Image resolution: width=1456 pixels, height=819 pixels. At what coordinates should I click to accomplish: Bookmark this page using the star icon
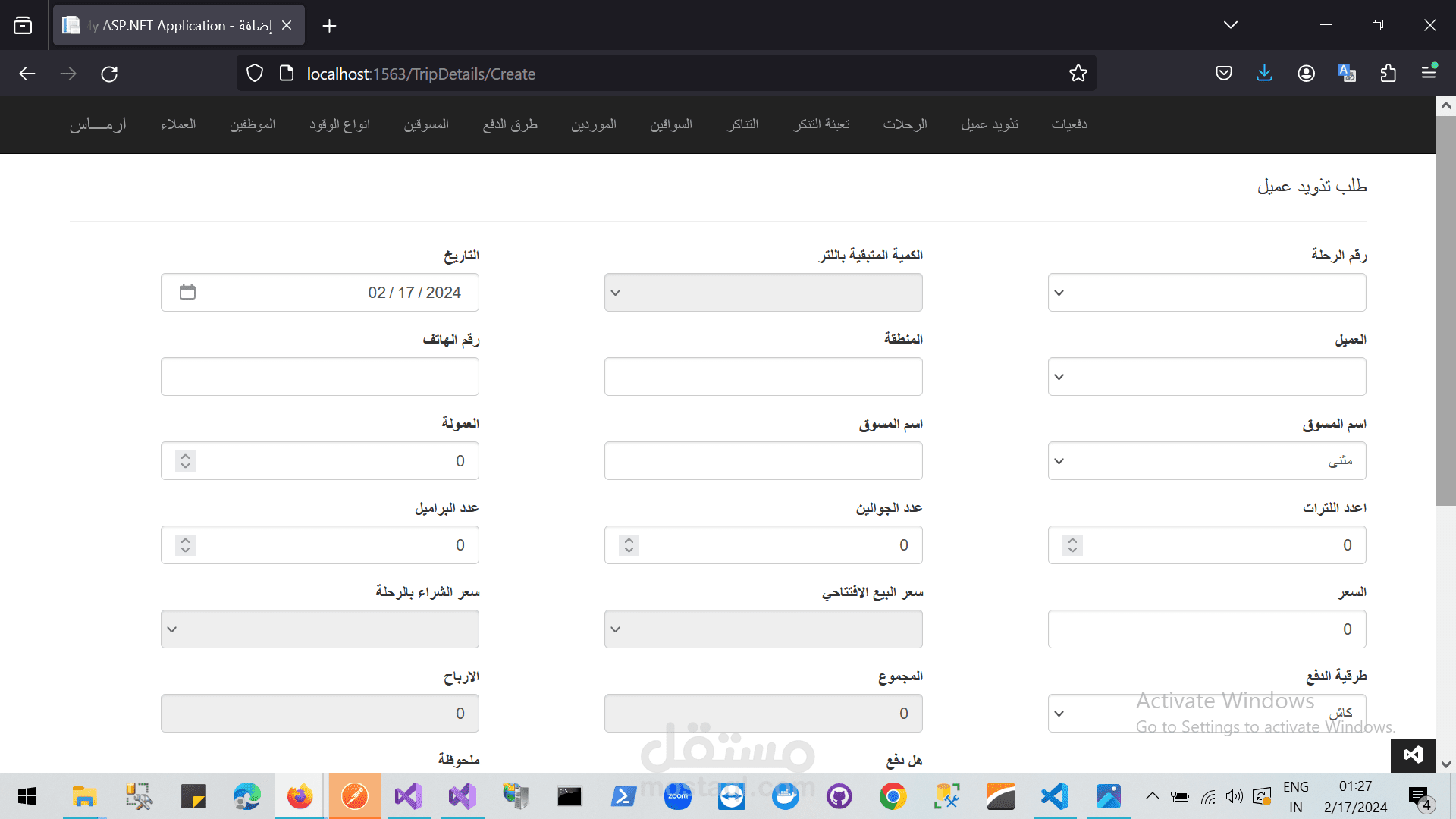click(x=1078, y=73)
